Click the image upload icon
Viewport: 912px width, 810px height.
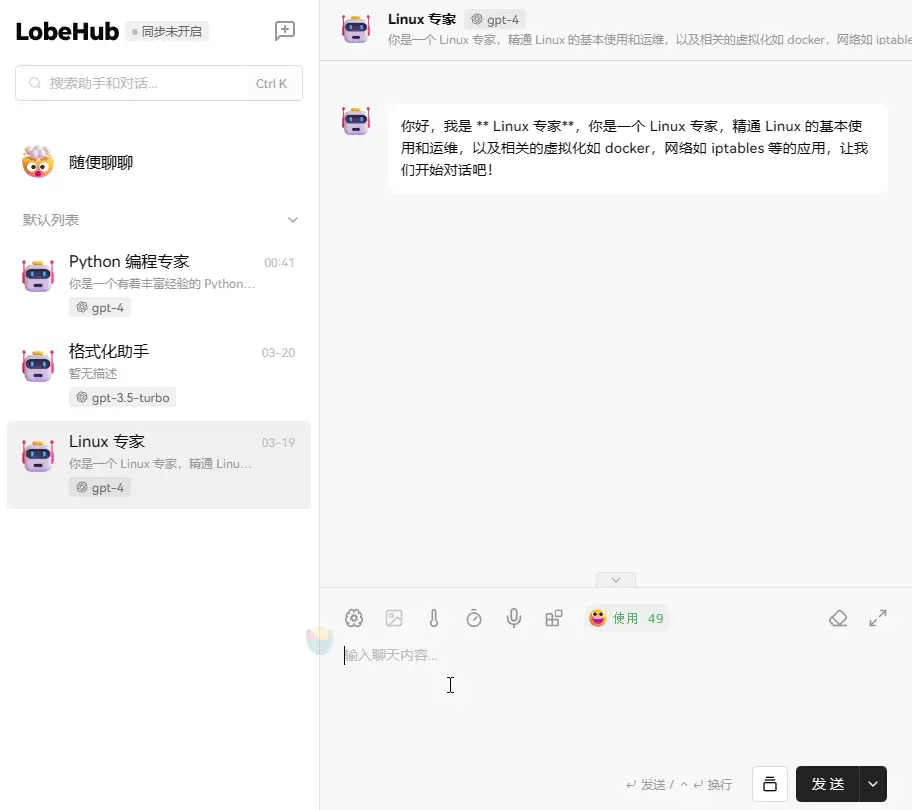(x=394, y=618)
